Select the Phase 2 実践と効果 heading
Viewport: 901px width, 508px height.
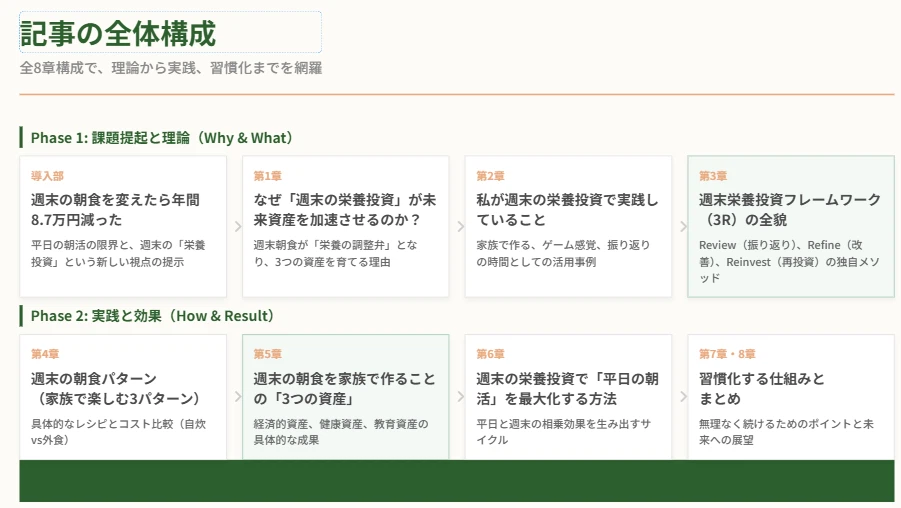(x=152, y=316)
